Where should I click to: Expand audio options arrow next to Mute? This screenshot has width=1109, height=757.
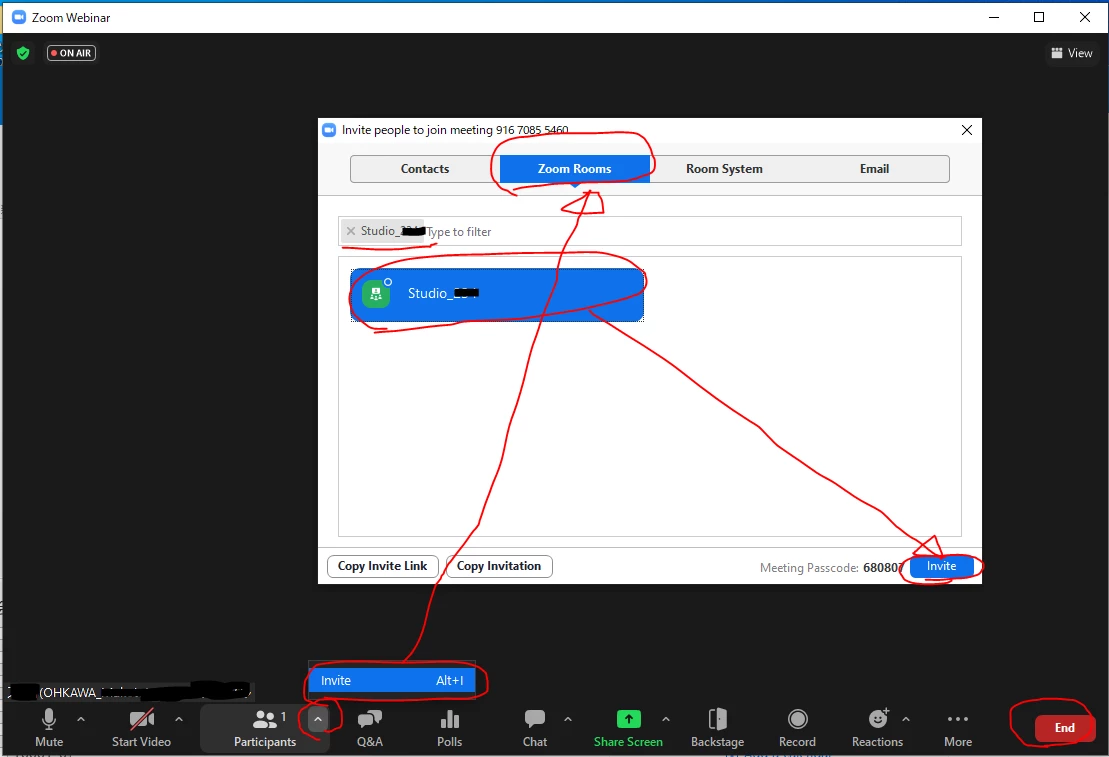pos(81,719)
